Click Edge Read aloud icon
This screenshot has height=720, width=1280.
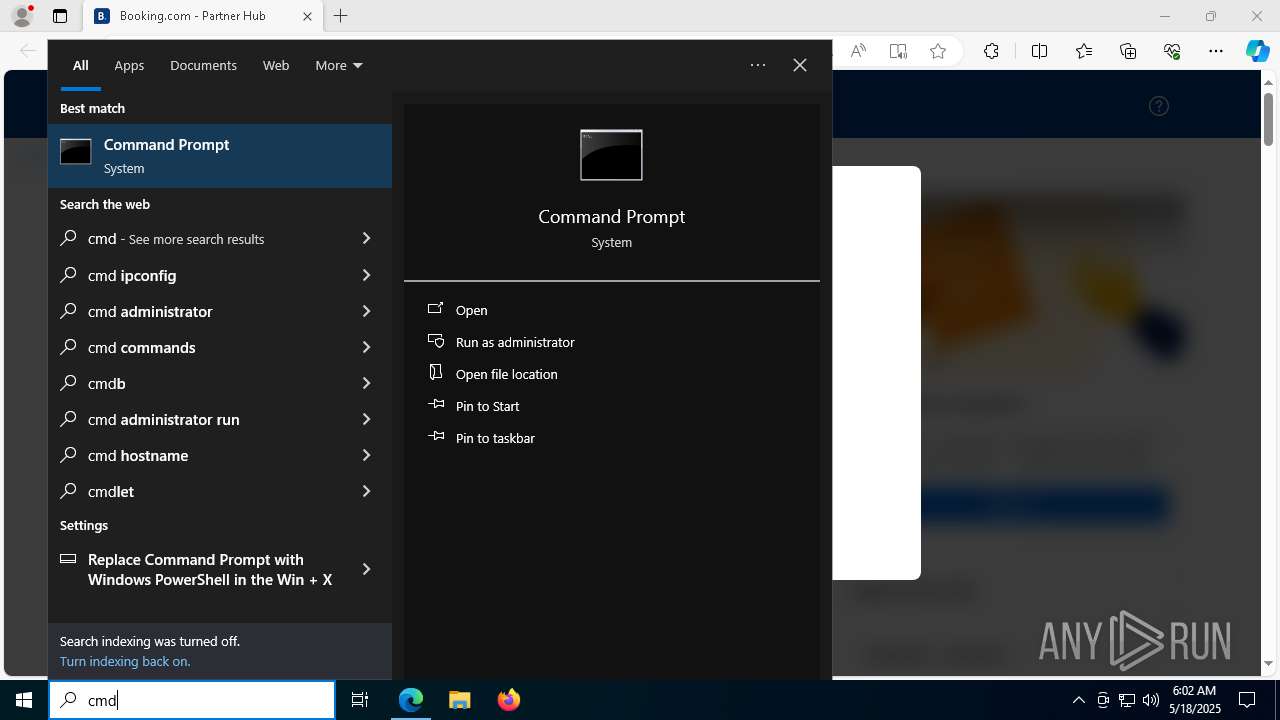(x=858, y=51)
